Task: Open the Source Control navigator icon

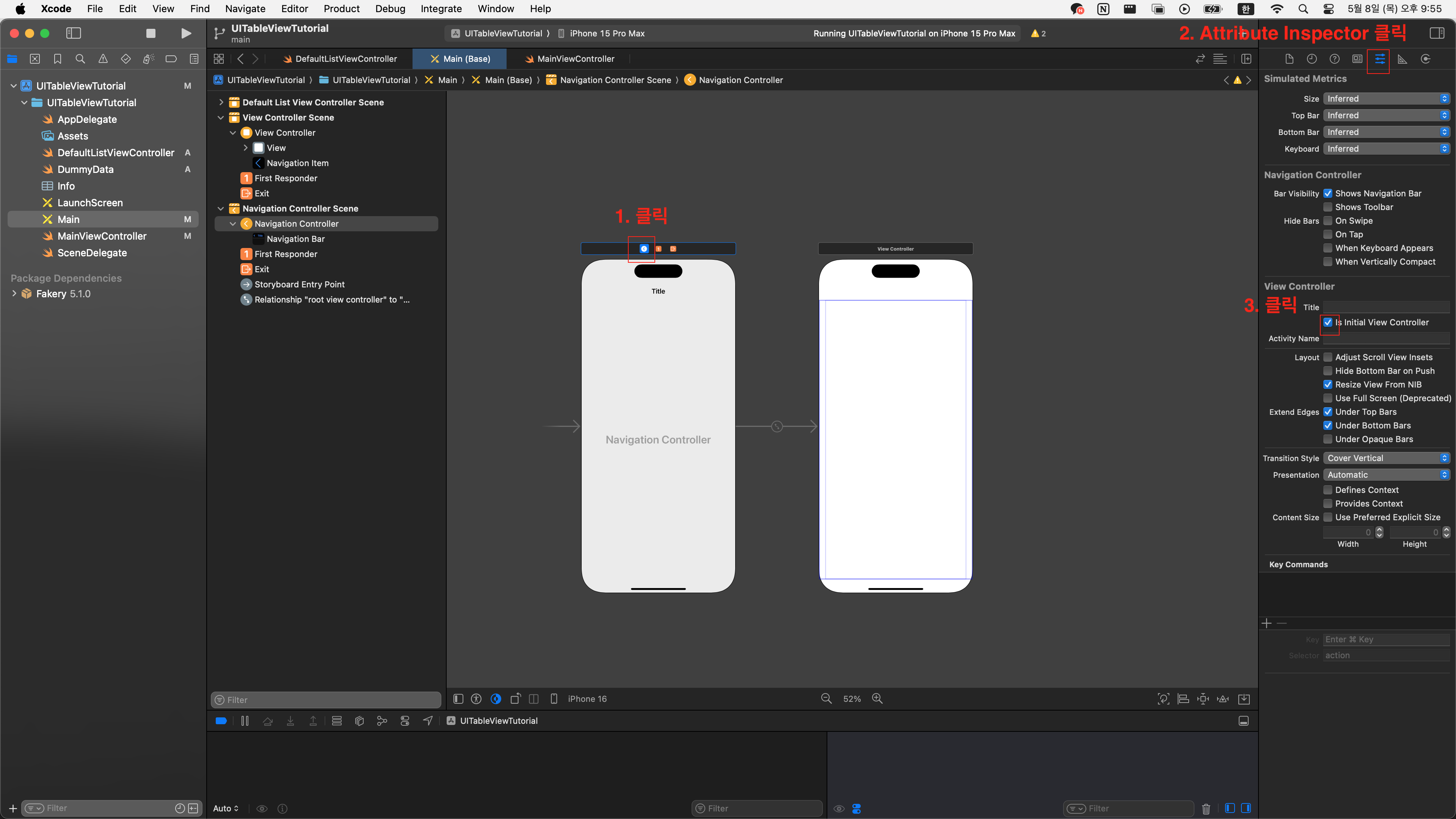Action: pos(35,59)
